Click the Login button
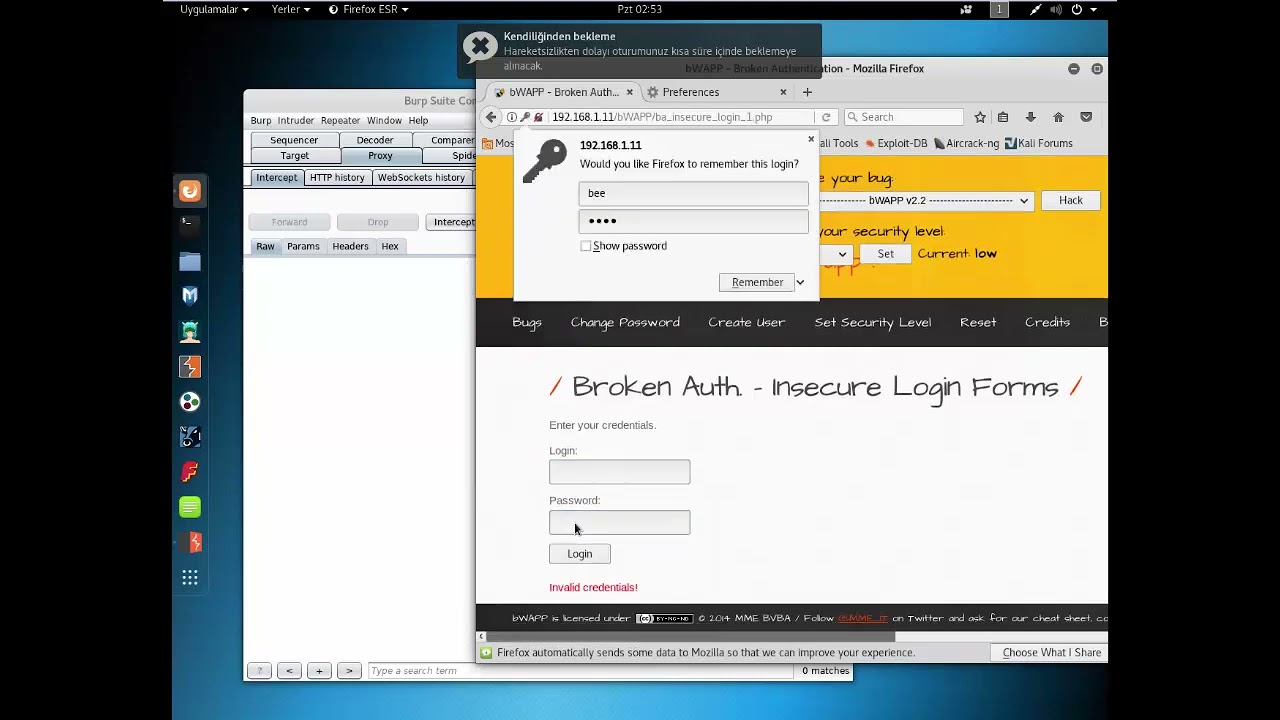Viewport: 1280px width, 720px height. pos(580,554)
